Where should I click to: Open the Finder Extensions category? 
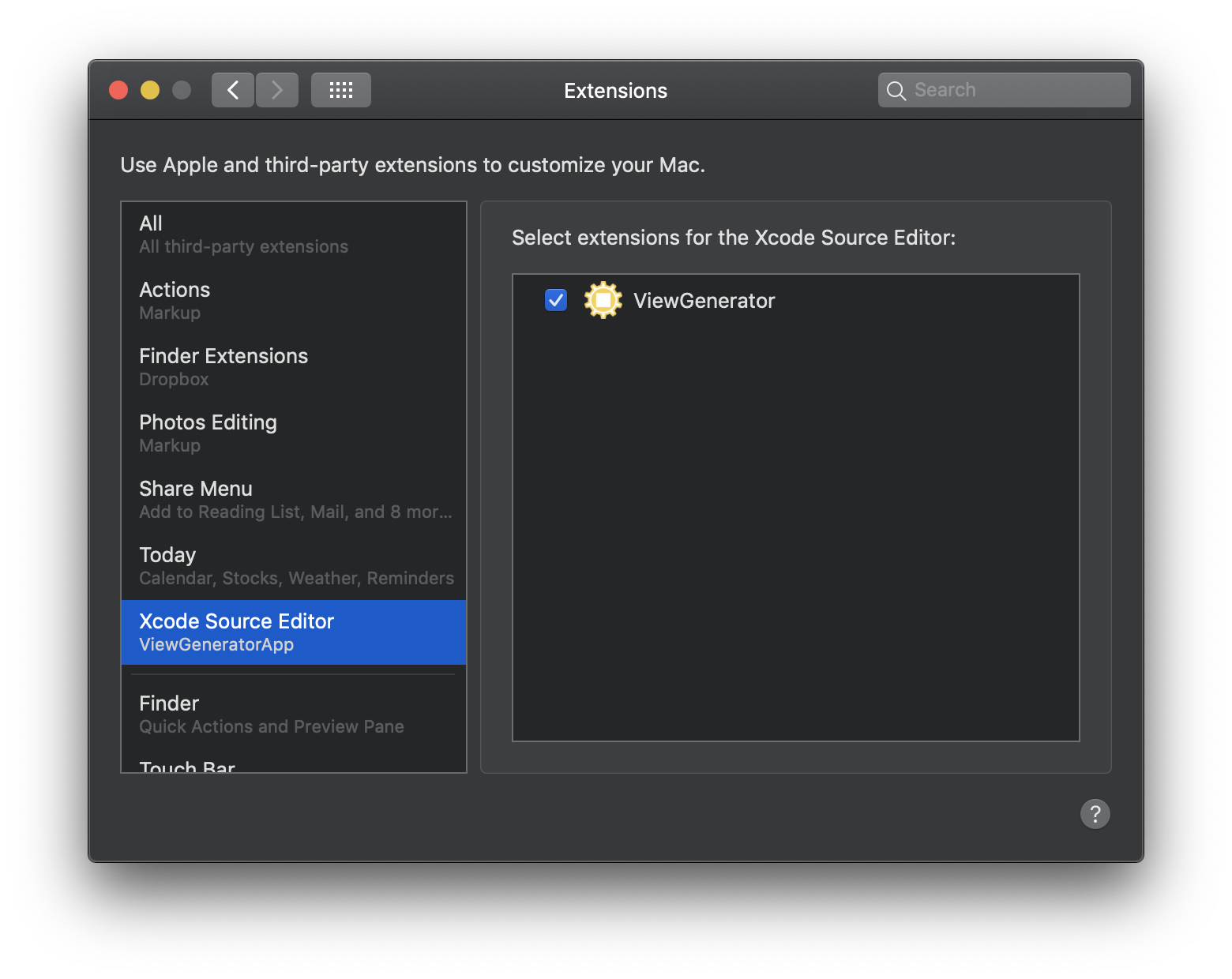[294, 367]
